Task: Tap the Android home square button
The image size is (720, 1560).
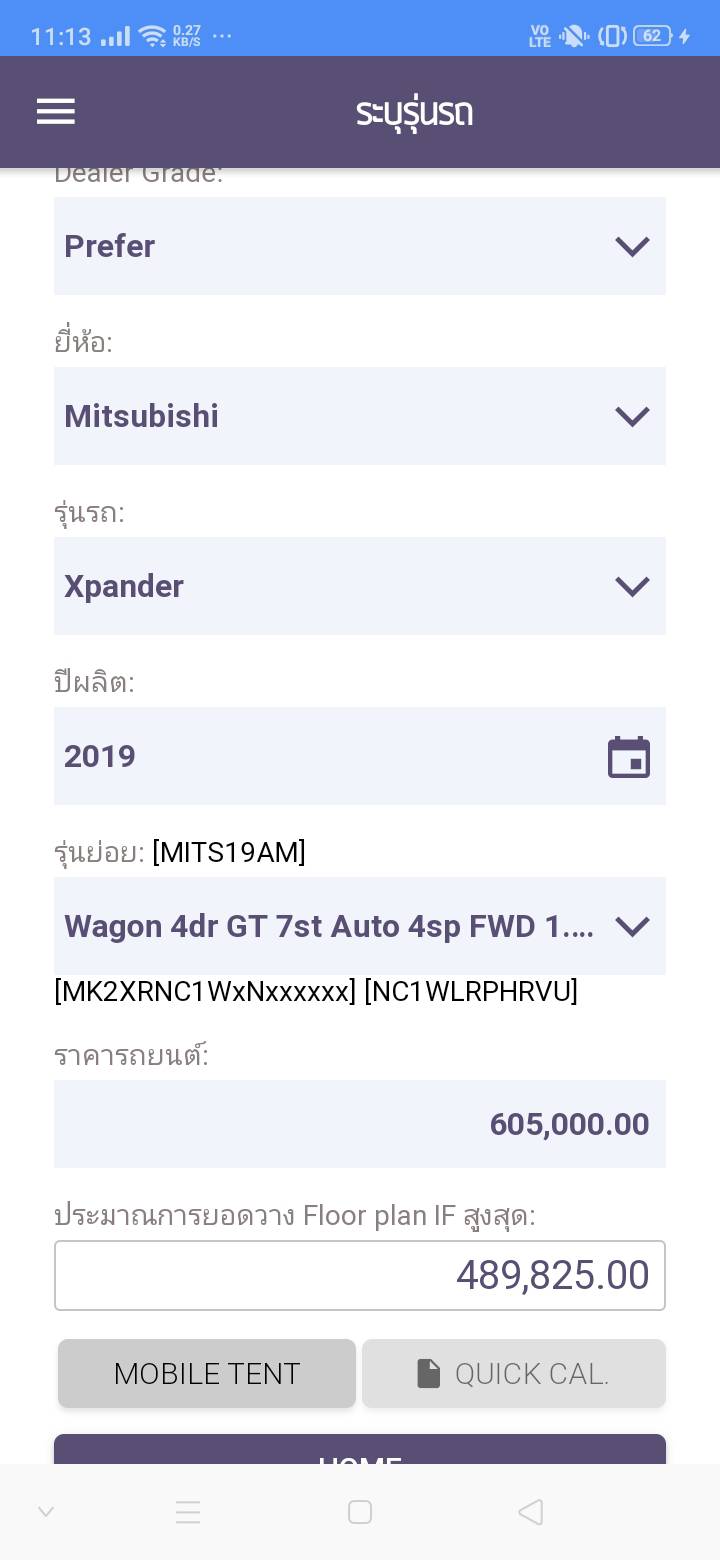Action: coord(360,1512)
